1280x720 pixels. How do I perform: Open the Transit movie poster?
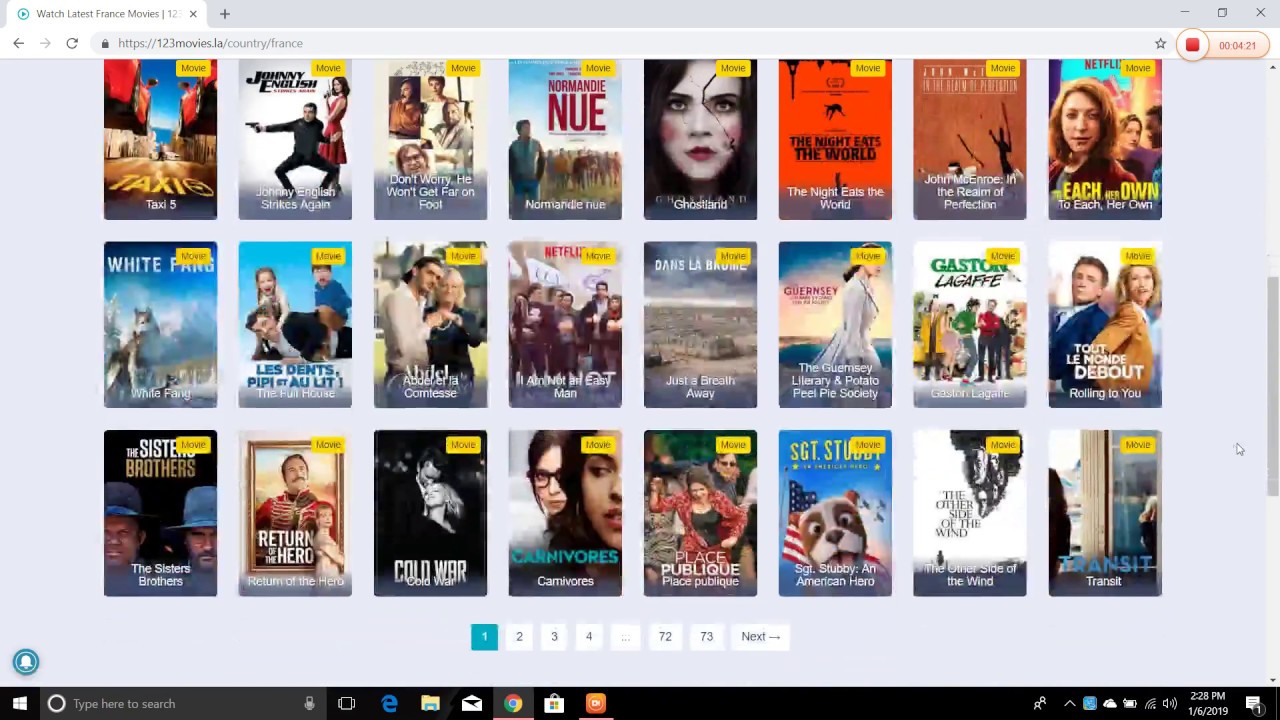point(1105,513)
